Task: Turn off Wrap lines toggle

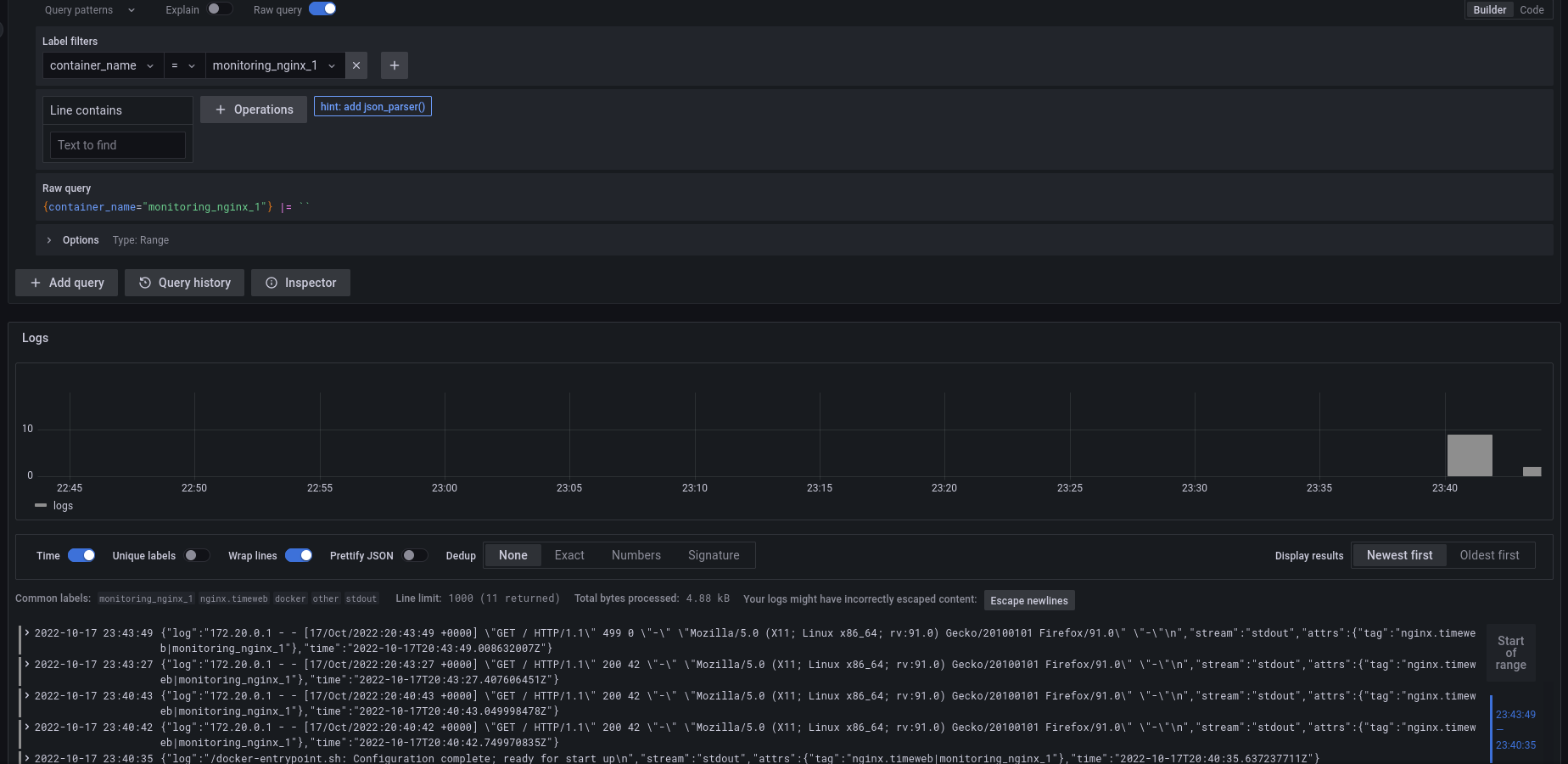Action: point(299,555)
